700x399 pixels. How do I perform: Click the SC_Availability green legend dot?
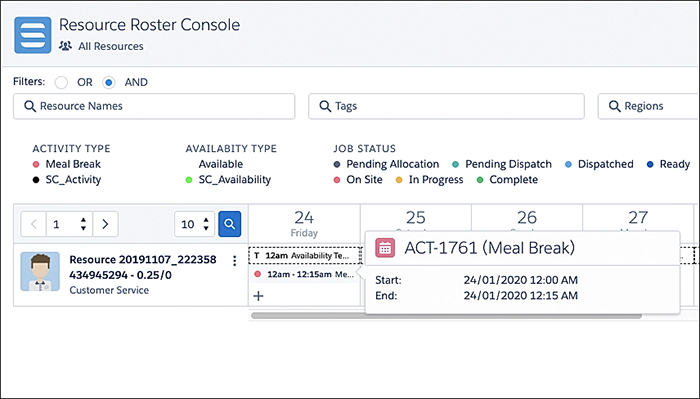189,180
